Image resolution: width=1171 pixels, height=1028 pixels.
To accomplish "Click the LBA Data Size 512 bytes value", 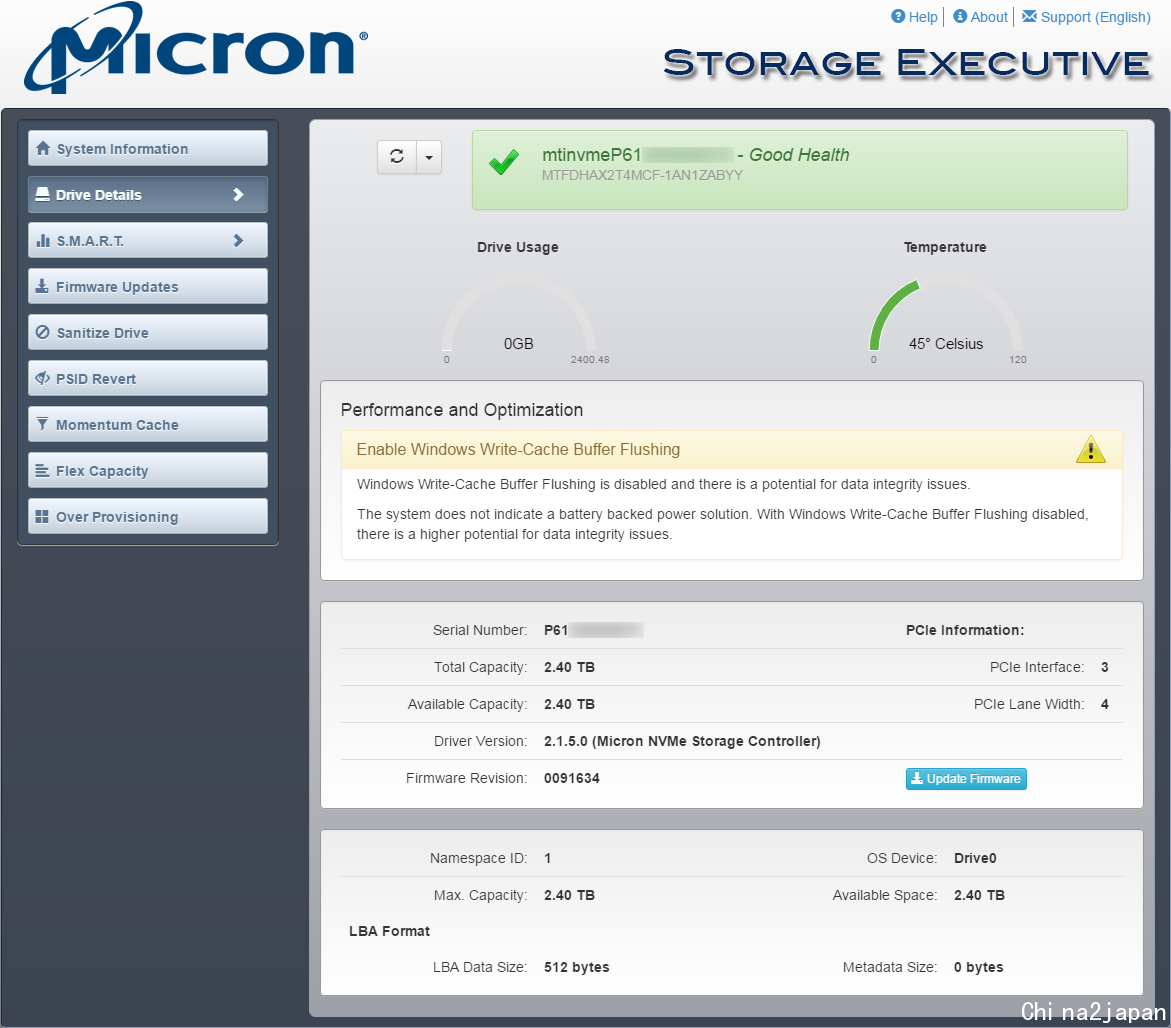I will (577, 967).
